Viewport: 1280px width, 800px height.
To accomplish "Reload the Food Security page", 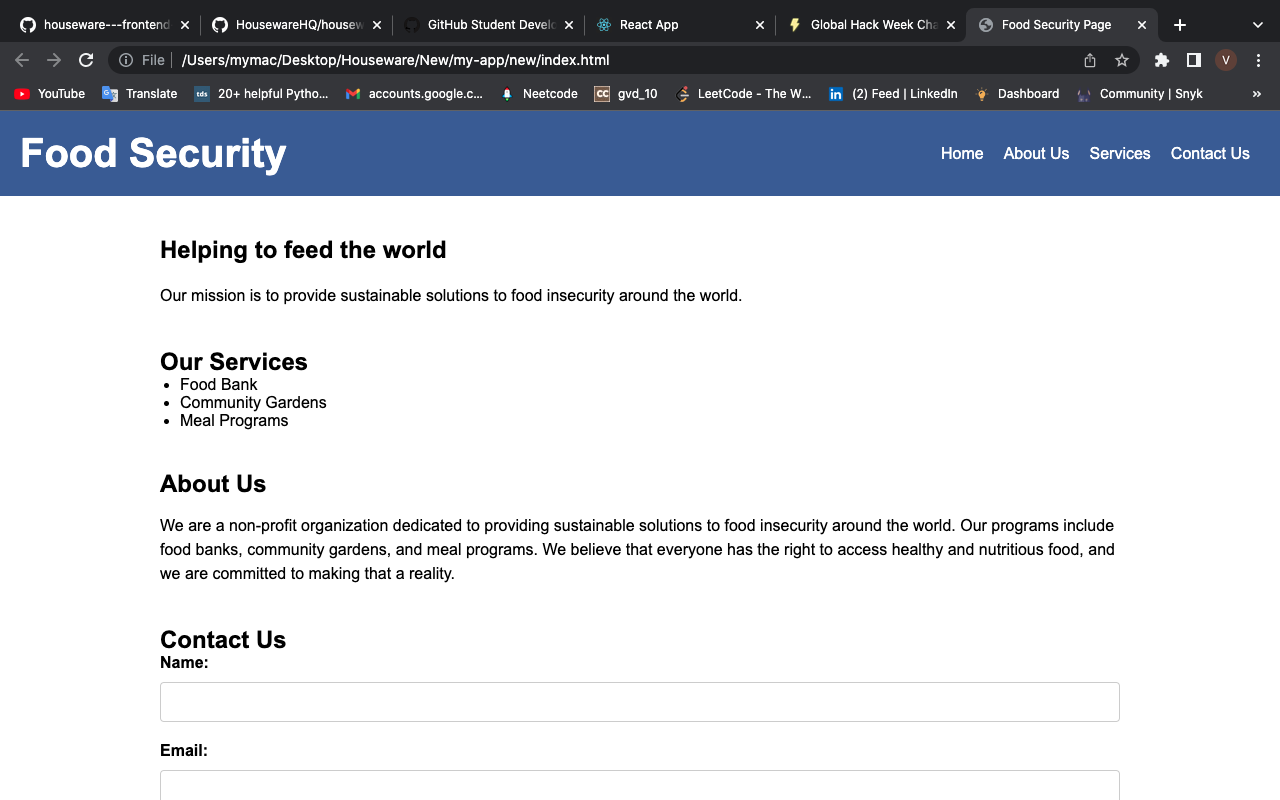I will click(x=86, y=60).
